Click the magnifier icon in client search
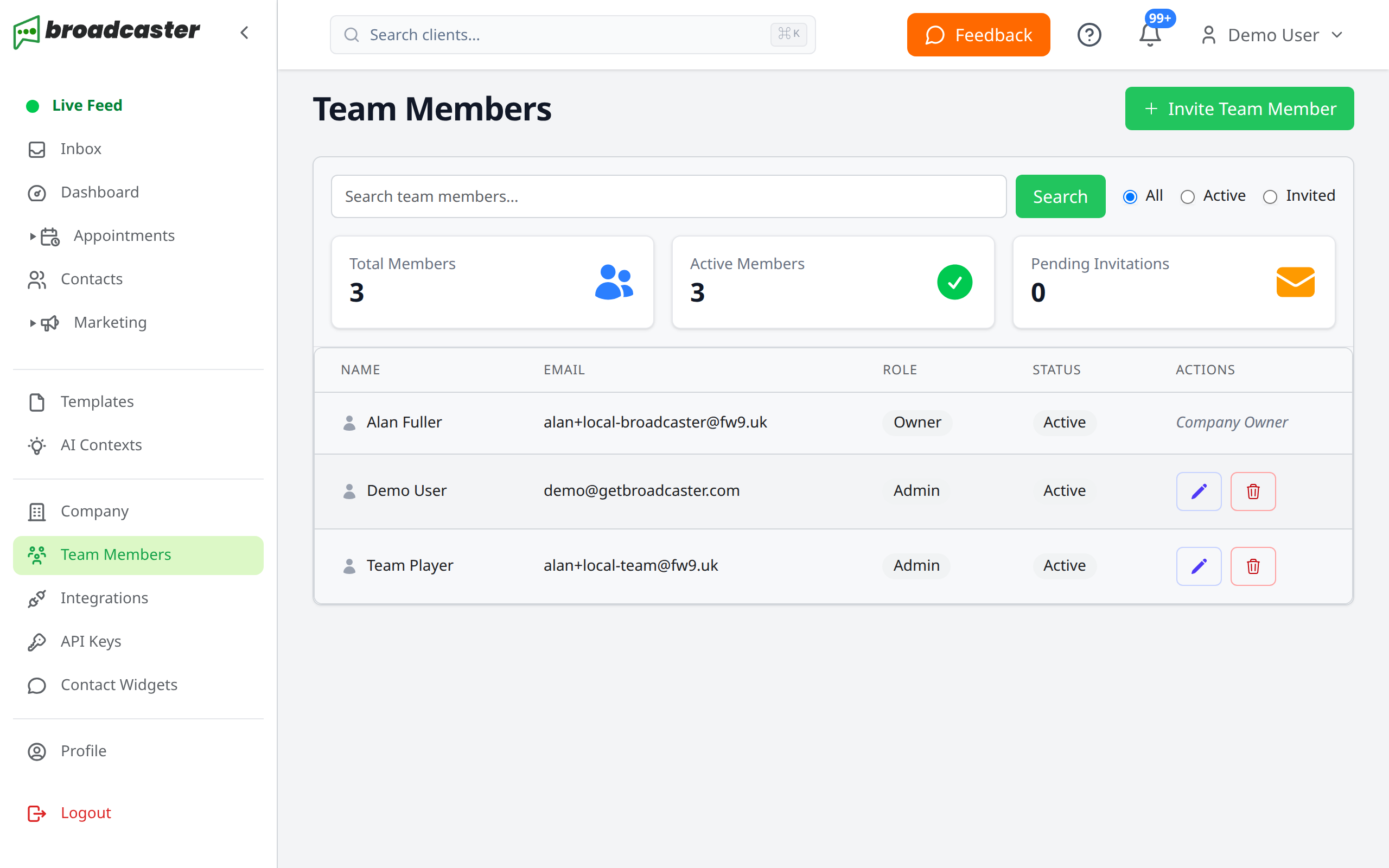Viewport: 1389px width, 868px height. click(x=351, y=35)
